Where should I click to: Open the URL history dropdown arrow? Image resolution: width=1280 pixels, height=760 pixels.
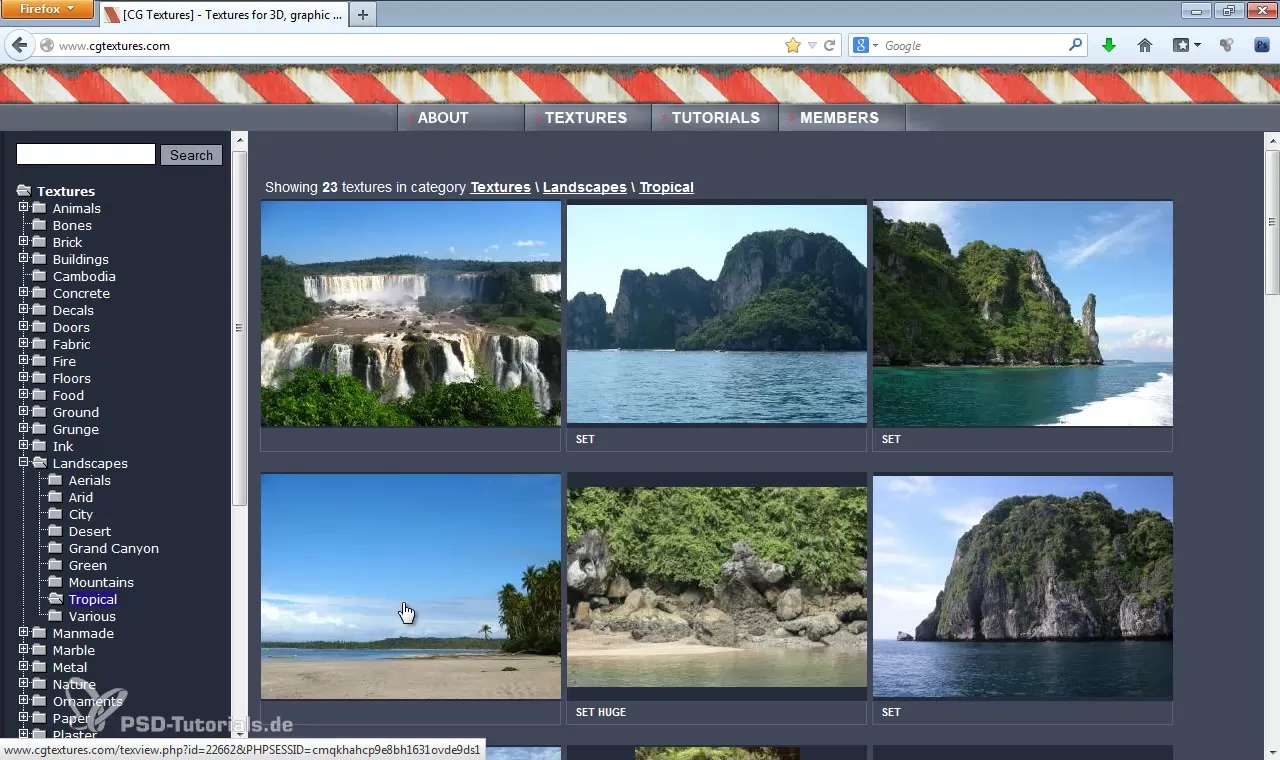tap(812, 45)
